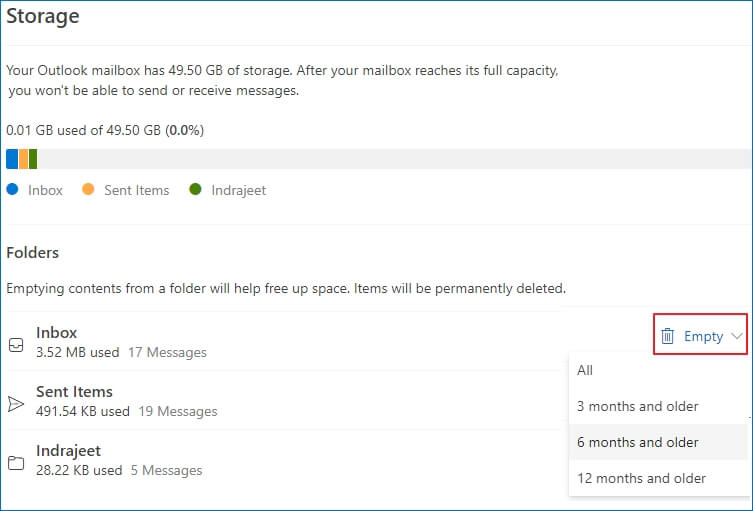Image resolution: width=753 pixels, height=511 pixels.
Task: Select 3 months and older option
Action: [659, 406]
